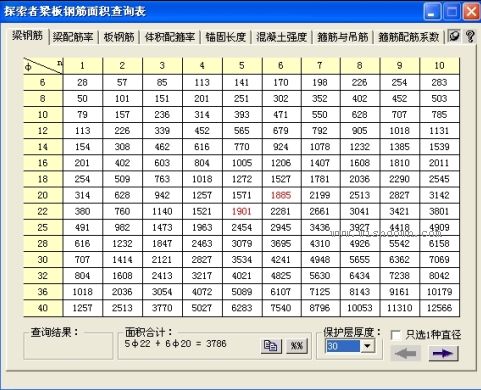Click the φ/n corner header cell
Screen dimensions: 481x390
point(43,66)
